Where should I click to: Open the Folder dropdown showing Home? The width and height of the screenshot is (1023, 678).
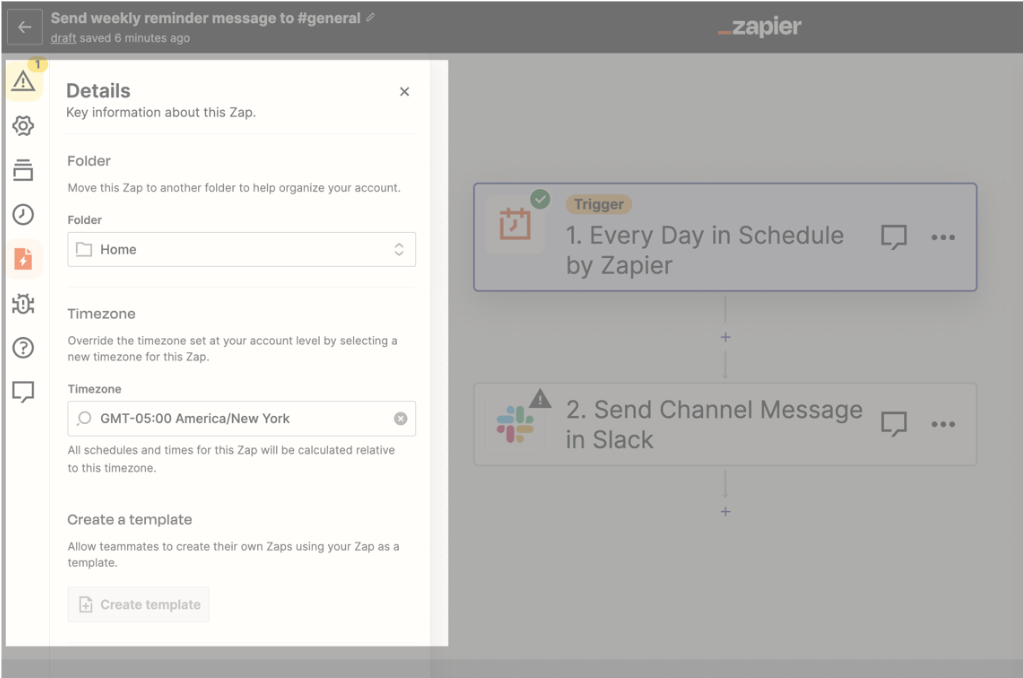click(241, 249)
